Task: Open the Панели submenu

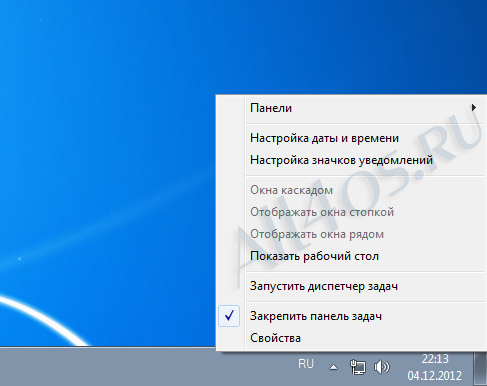Action: tap(352, 108)
